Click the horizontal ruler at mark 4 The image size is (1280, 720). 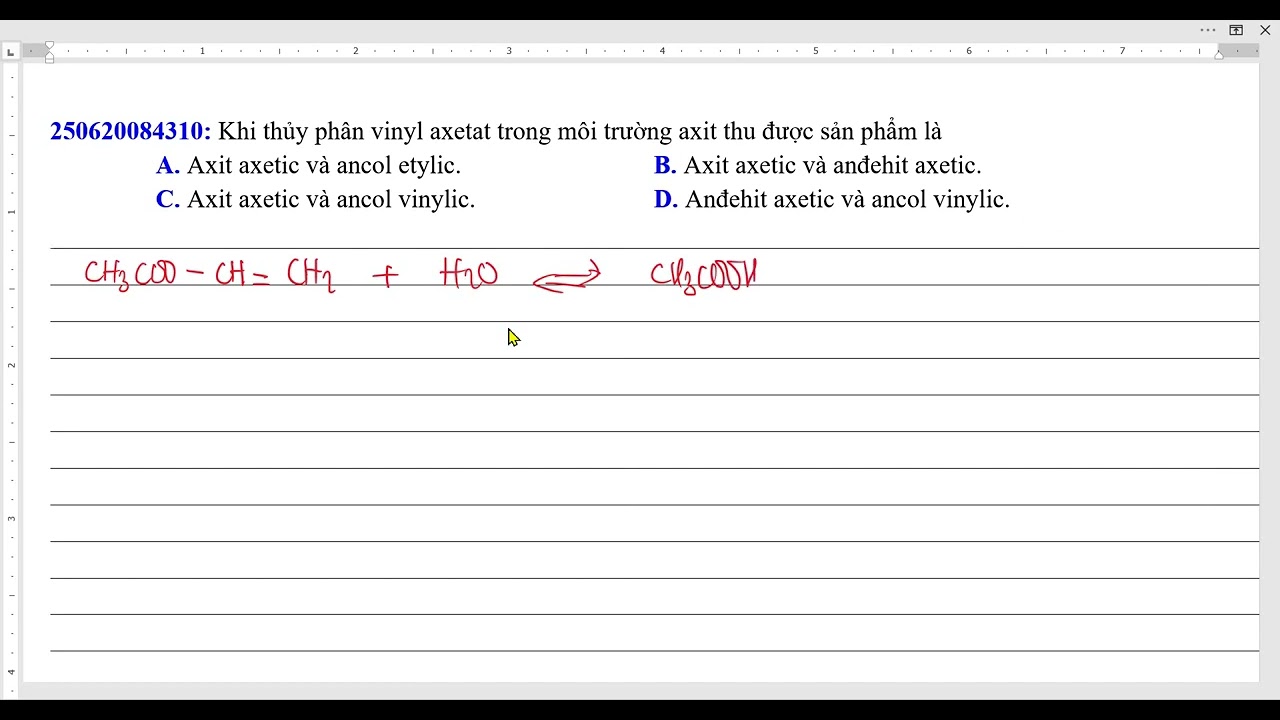click(x=662, y=51)
